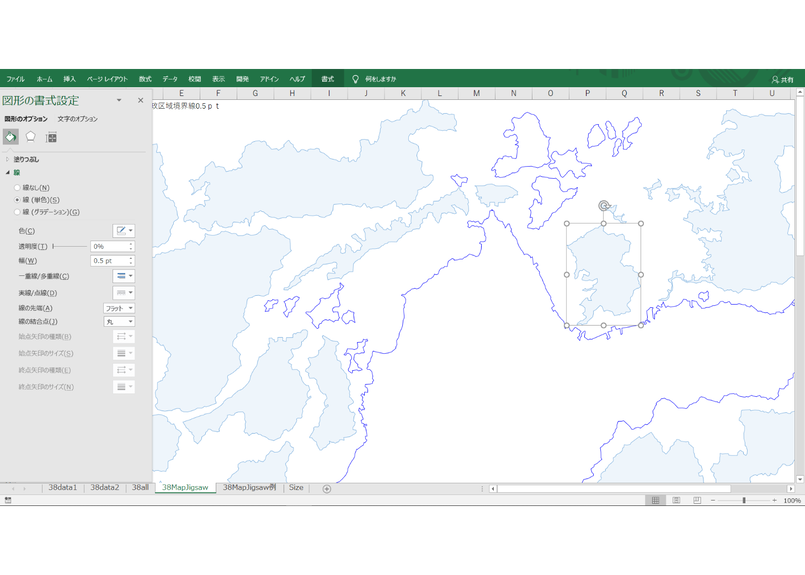This screenshot has height=575, width=805.
Task: Open the データ ribbon tab
Action: point(170,79)
